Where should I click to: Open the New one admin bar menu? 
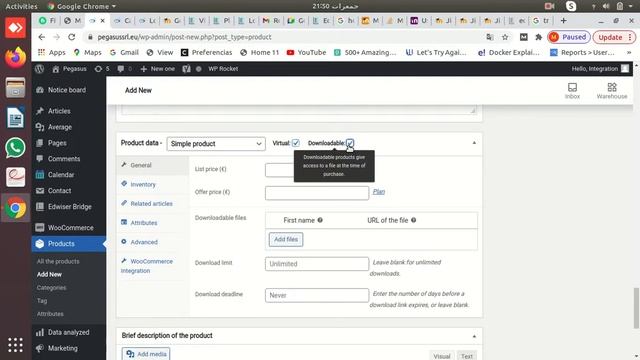coord(158,69)
